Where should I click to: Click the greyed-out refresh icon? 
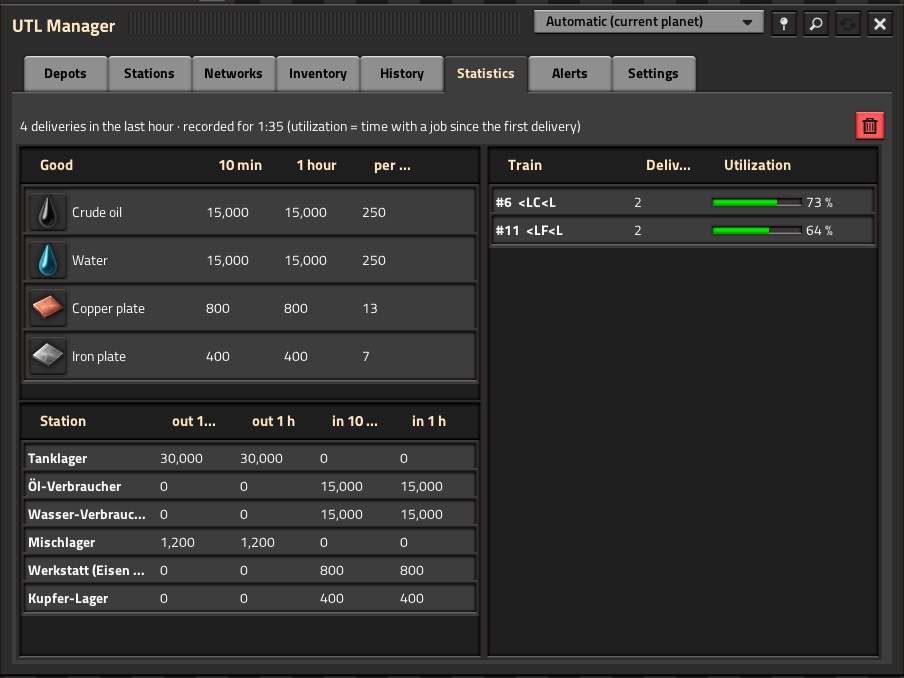[x=848, y=24]
